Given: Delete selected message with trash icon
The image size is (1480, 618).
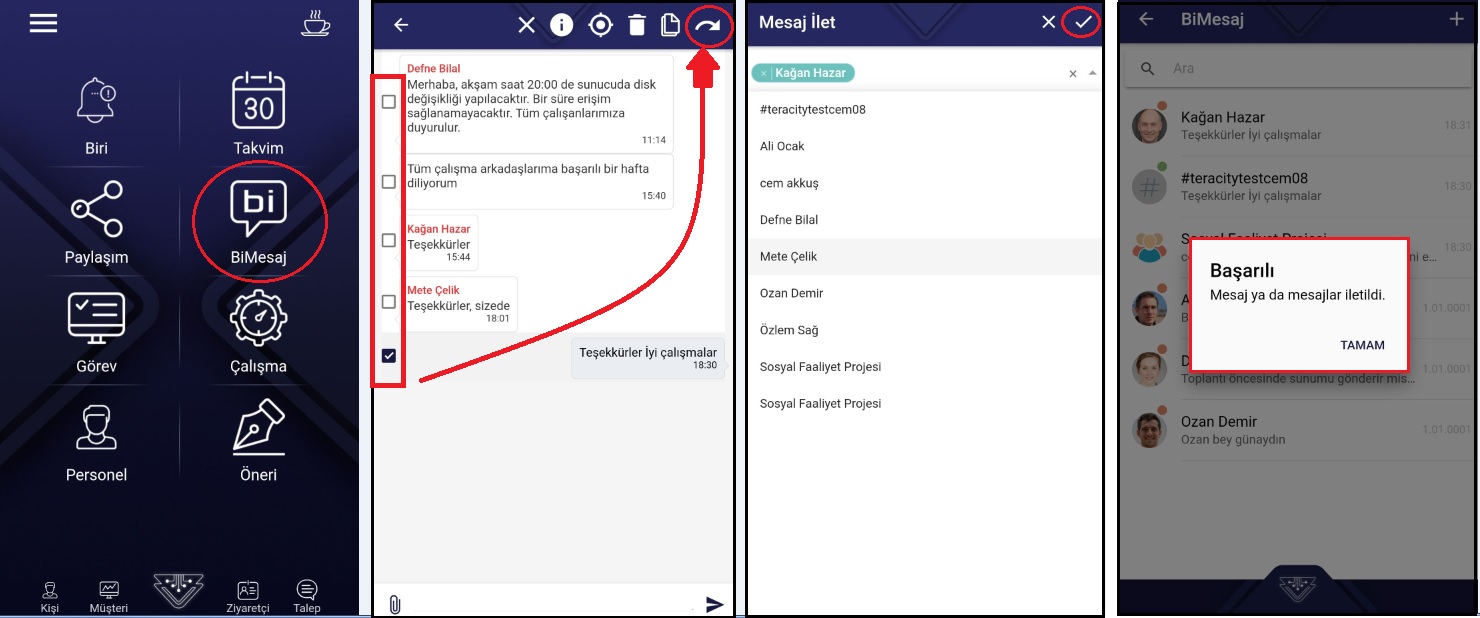Looking at the screenshot, I should click(637, 25).
